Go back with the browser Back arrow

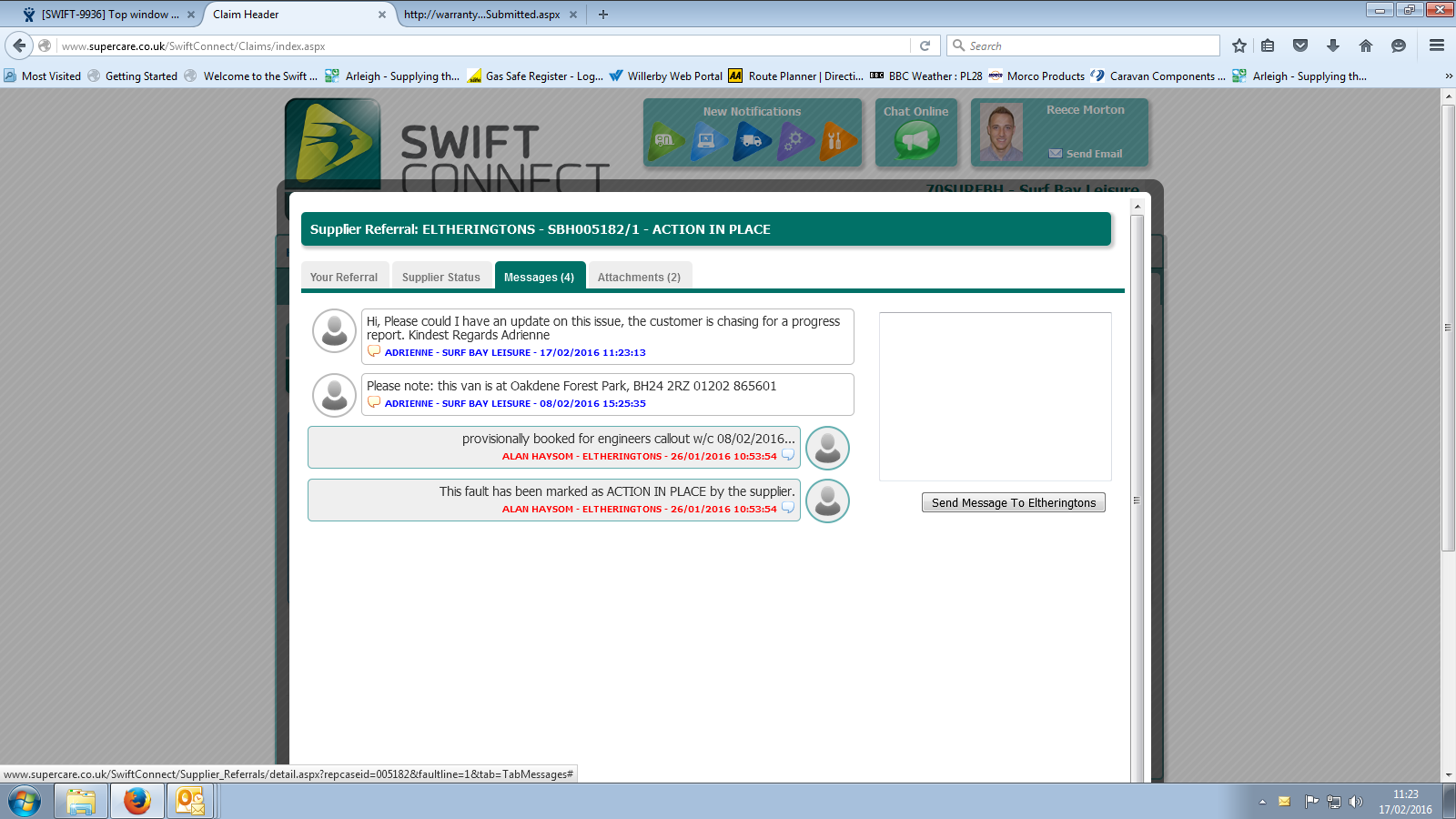[x=19, y=45]
